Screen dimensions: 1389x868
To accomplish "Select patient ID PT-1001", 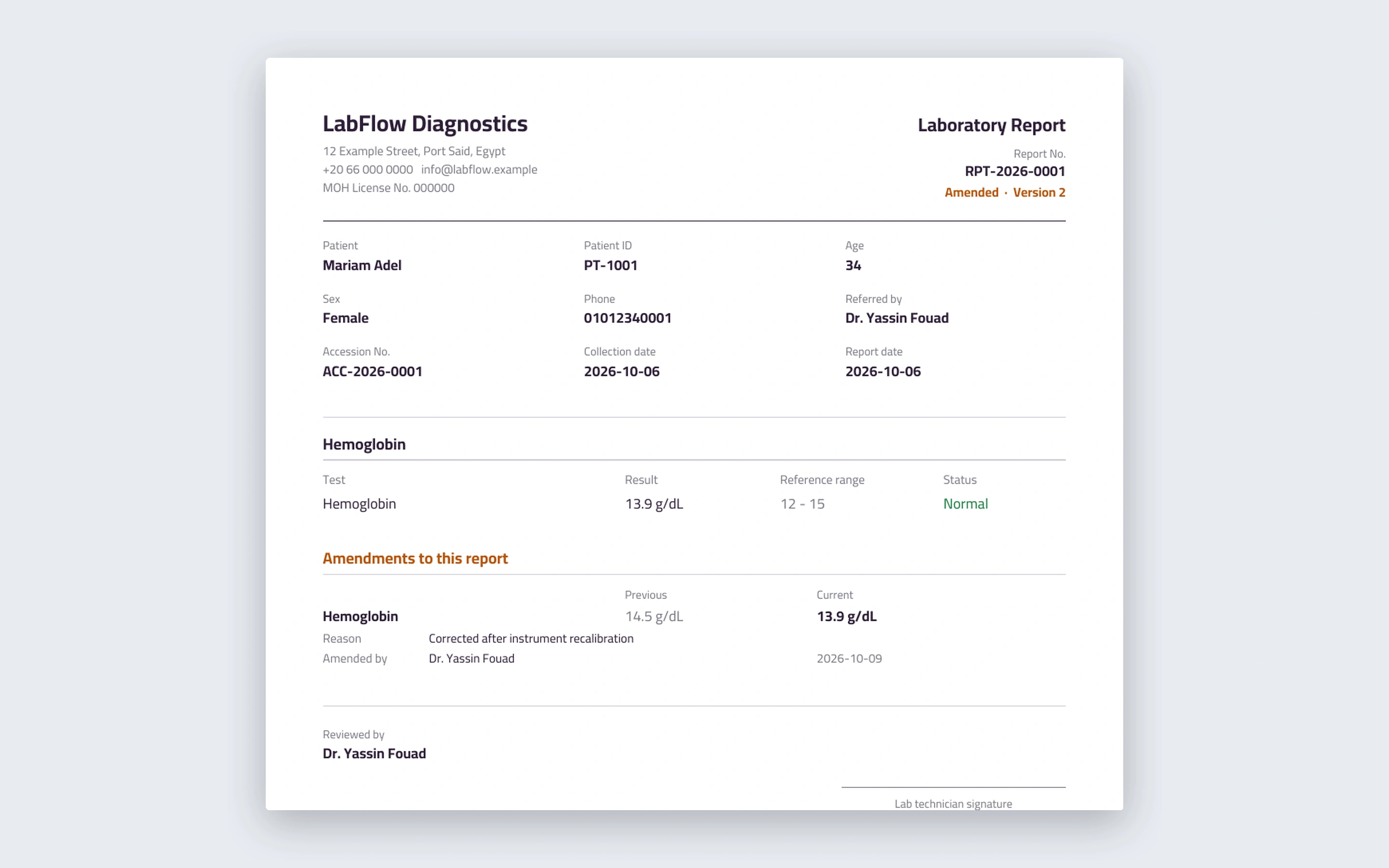I will point(611,265).
